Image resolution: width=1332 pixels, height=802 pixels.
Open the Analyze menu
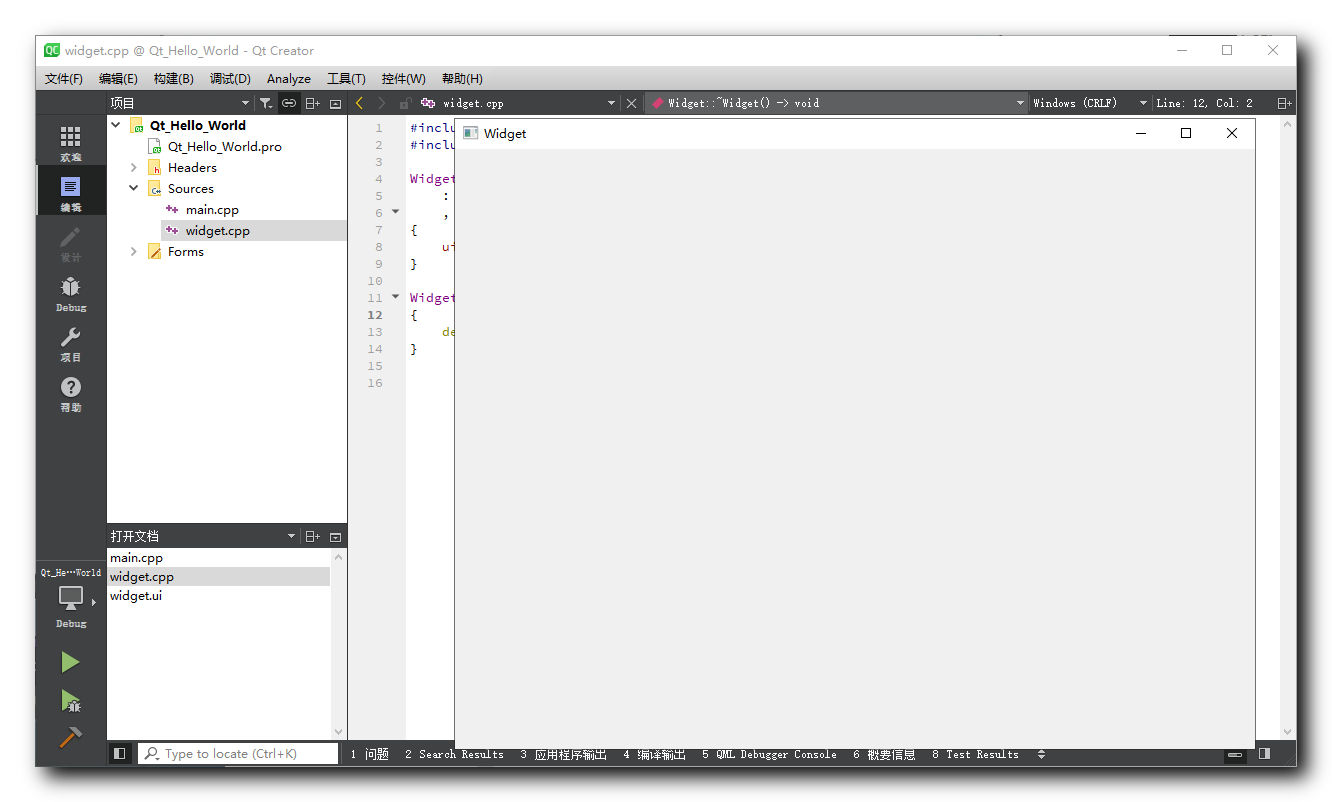tap(289, 78)
